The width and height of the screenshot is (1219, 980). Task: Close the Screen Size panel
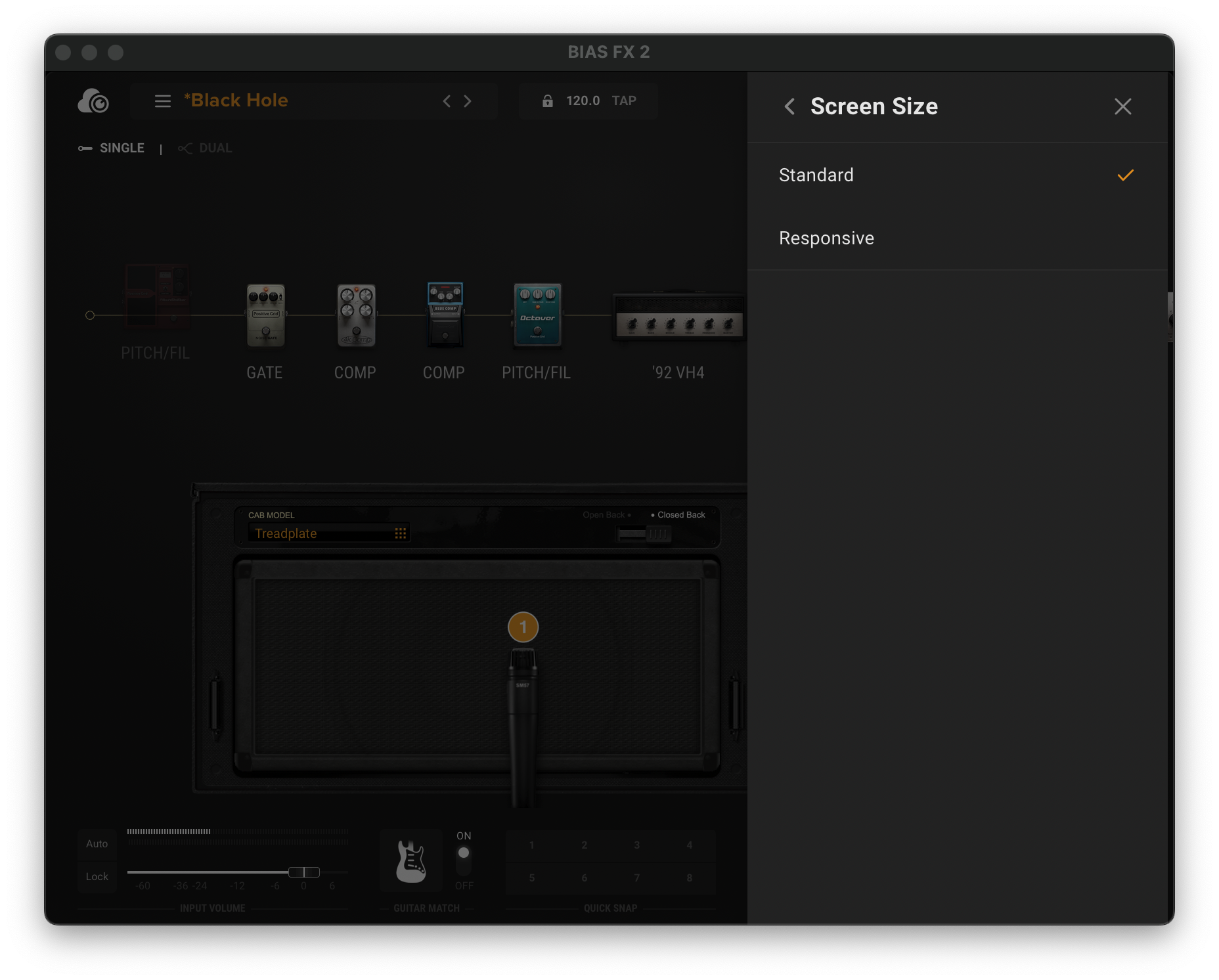tap(1123, 106)
